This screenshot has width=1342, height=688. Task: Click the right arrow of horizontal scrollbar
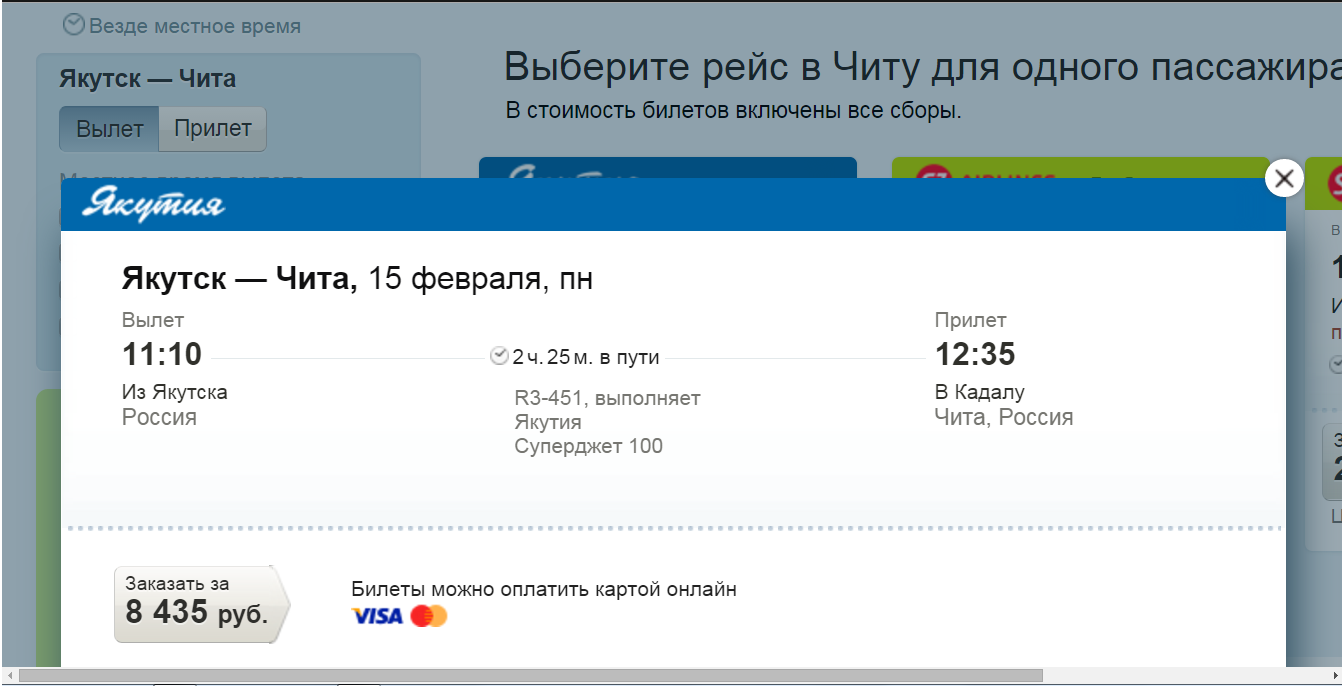click(x=1332, y=676)
